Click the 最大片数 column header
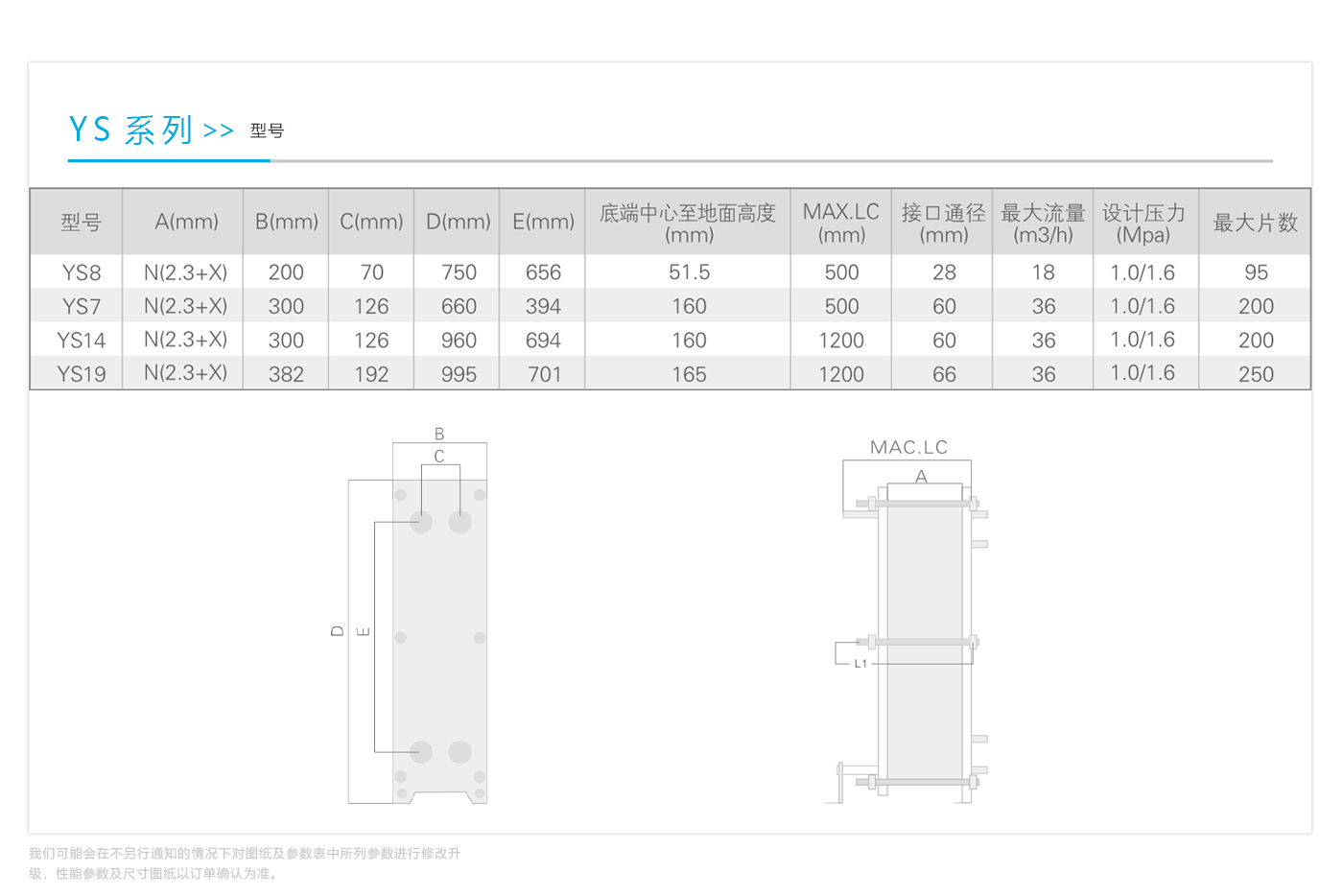The image size is (1343, 896). 1255,223
